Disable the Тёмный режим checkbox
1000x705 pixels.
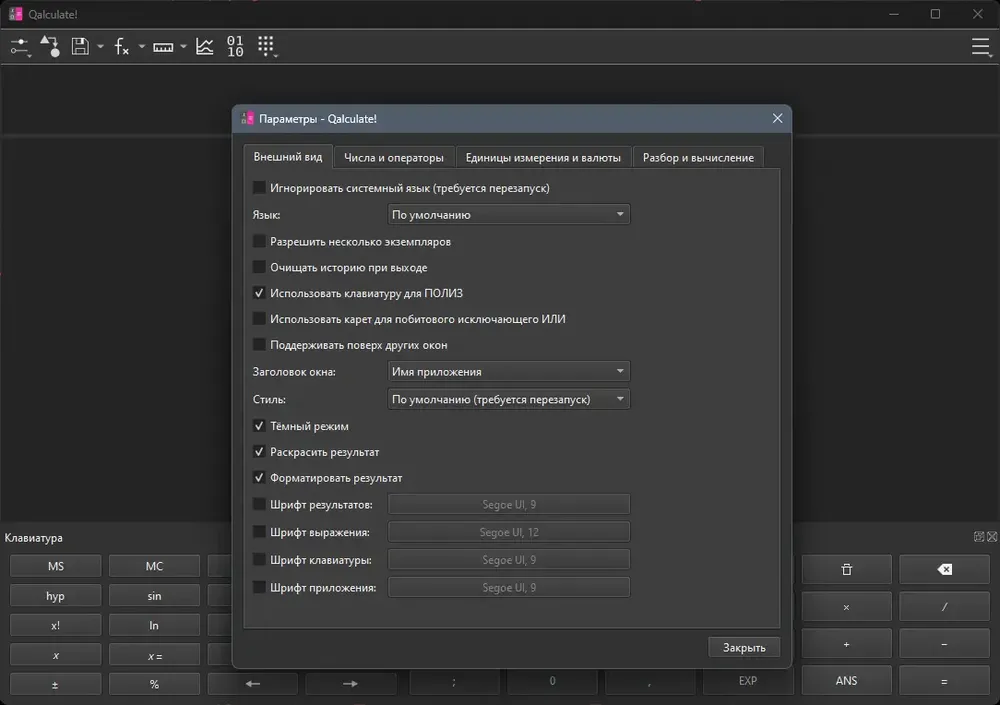[x=259, y=426]
